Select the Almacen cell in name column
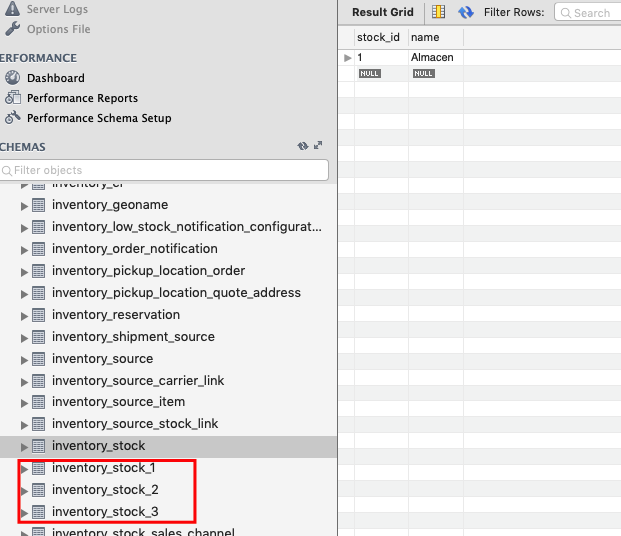The height and width of the screenshot is (536, 621). click(432, 58)
